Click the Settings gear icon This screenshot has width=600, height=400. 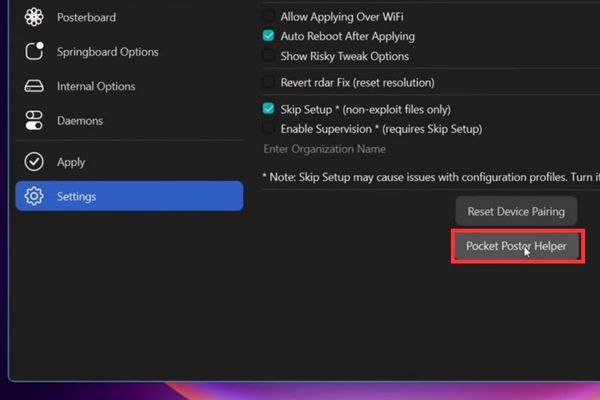click(x=35, y=196)
